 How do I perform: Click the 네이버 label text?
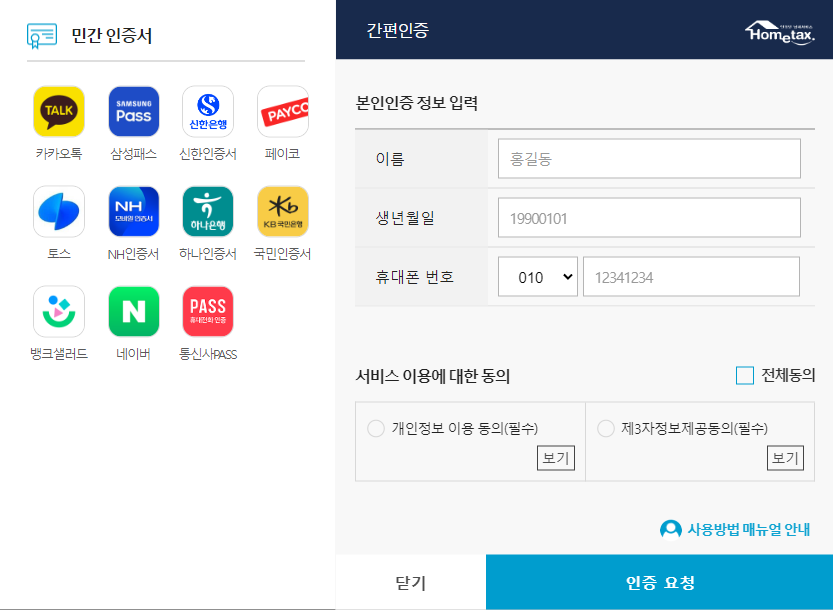tap(133, 353)
